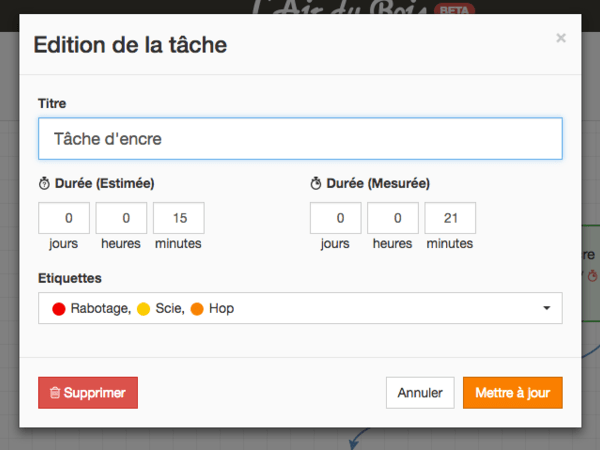This screenshot has height=450, width=600.
Task: Focus the estimated minutes field showing 15
Action: point(179,218)
